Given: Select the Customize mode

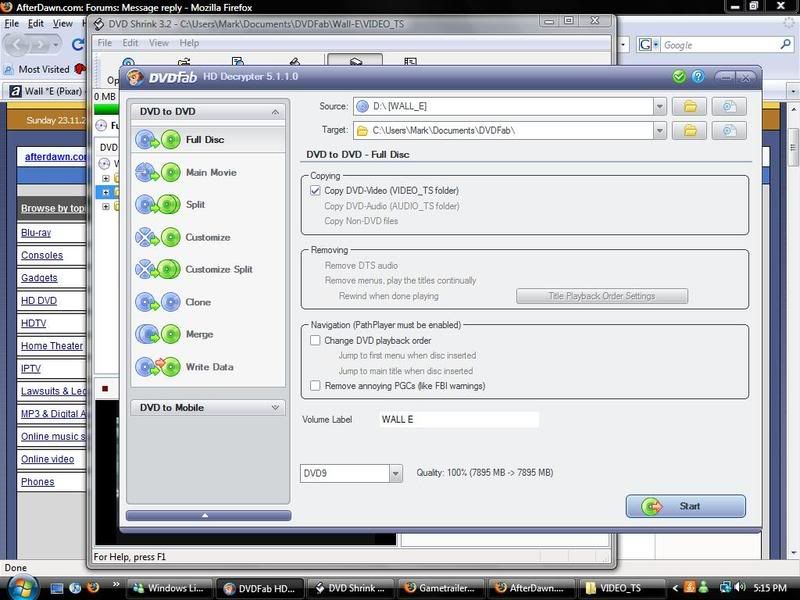Looking at the screenshot, I should [208, 237].
